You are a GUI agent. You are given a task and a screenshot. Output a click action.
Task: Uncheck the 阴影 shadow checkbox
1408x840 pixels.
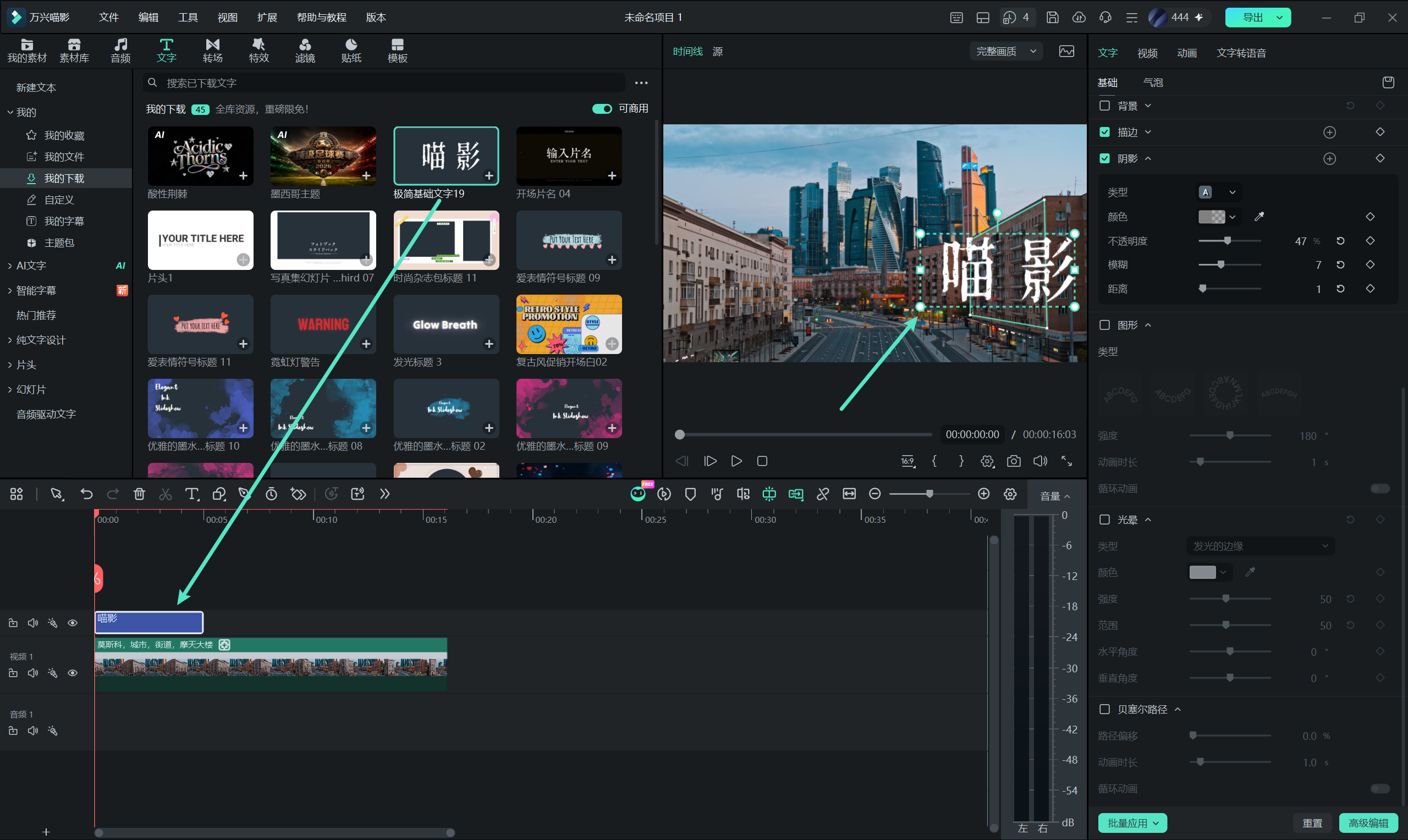coord(1104,158)
